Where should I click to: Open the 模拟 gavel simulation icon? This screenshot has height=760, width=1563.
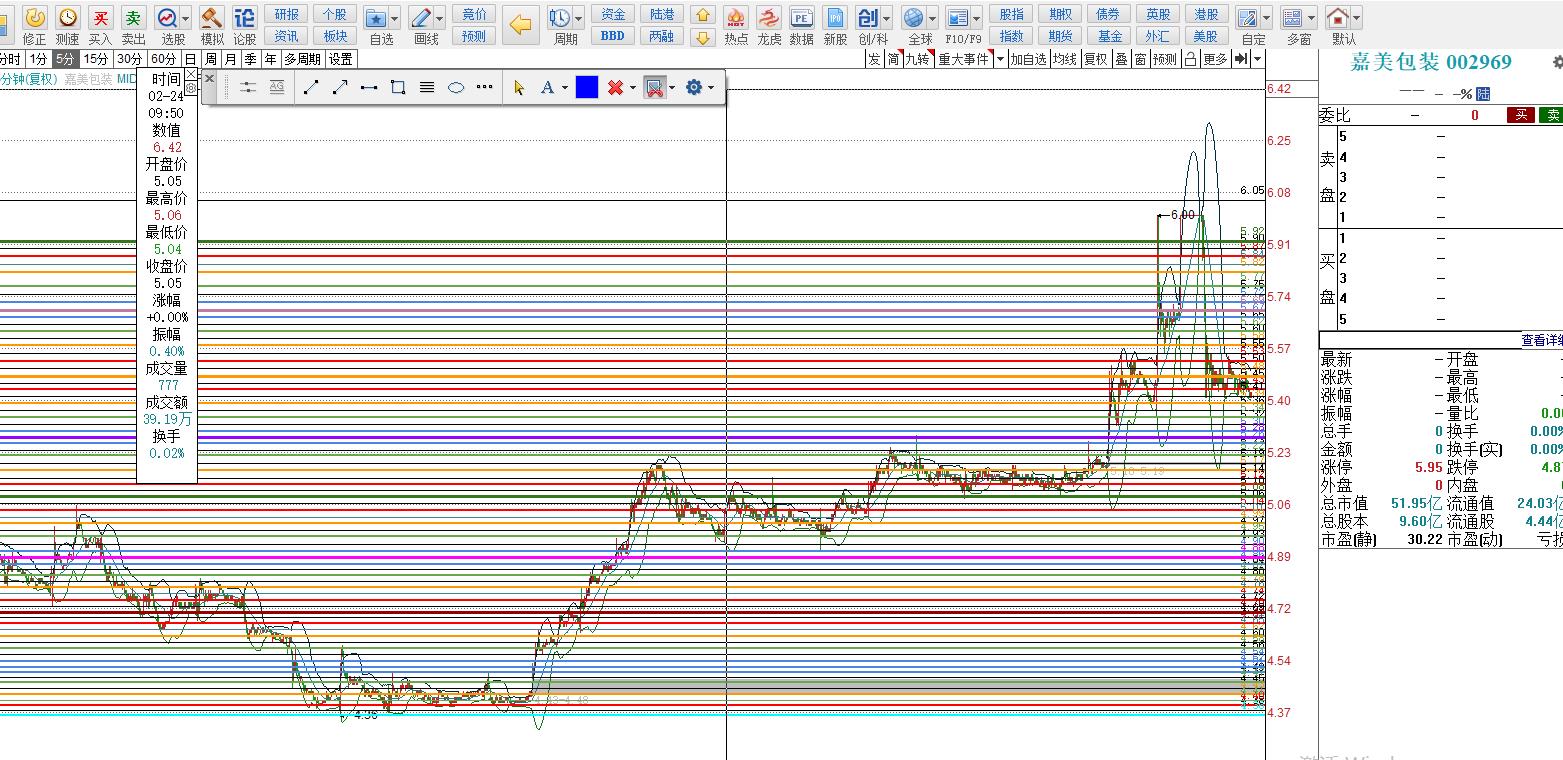click(x=212, y=18)
